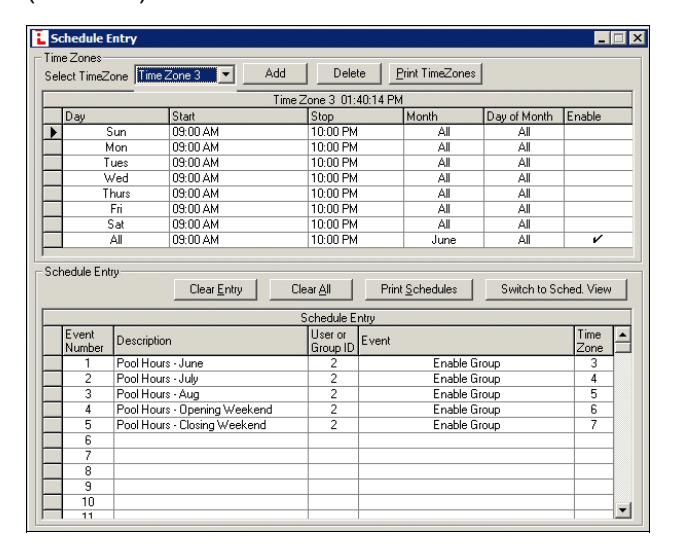Click the Schedule Entry app icon in title bar
Image resolution: width=675 pixels, height=553 pixels.
click(x=40, y=38)
